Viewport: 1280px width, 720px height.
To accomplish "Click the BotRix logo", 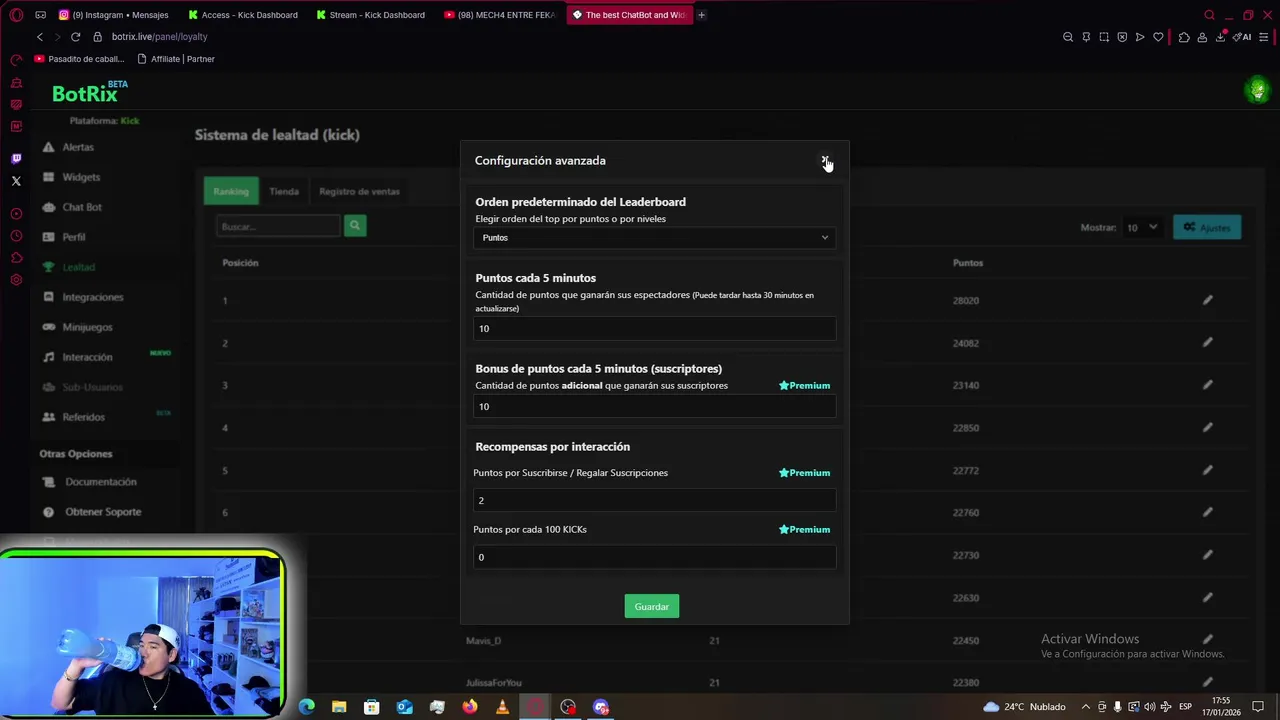I will 89,92.
